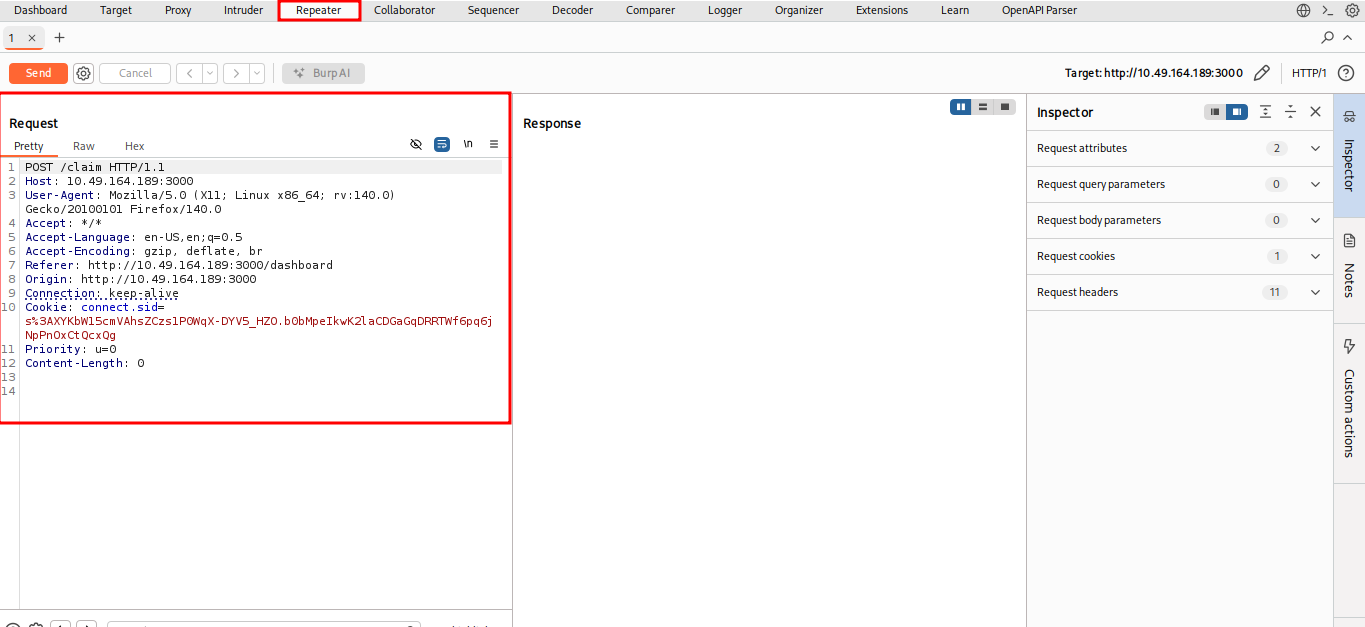Open the Logger tab
The width and height of the screenshot is (1365, 627).
pyautogui.click(x=725, y=10)
